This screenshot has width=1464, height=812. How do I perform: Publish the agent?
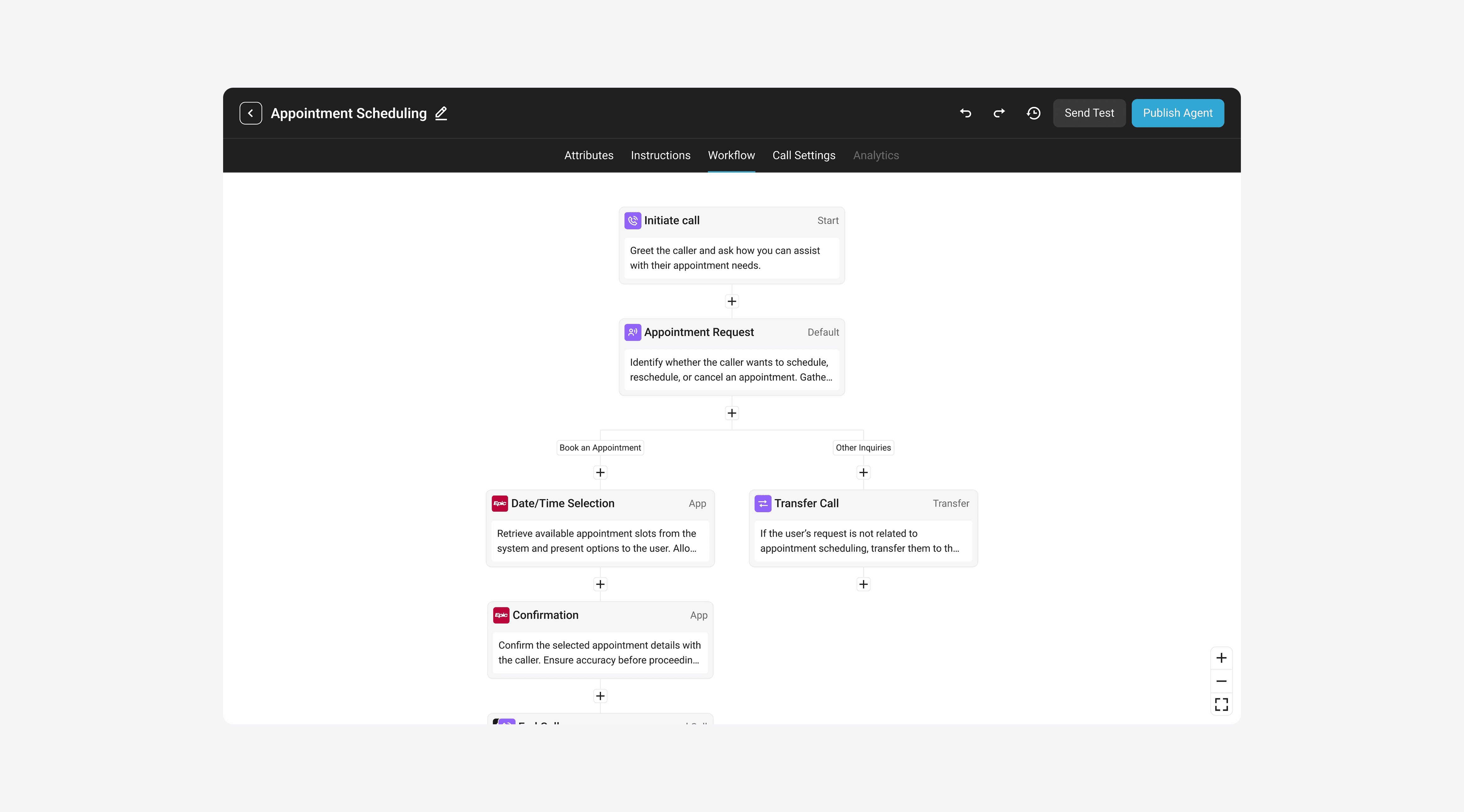[x=1178, y=113]
